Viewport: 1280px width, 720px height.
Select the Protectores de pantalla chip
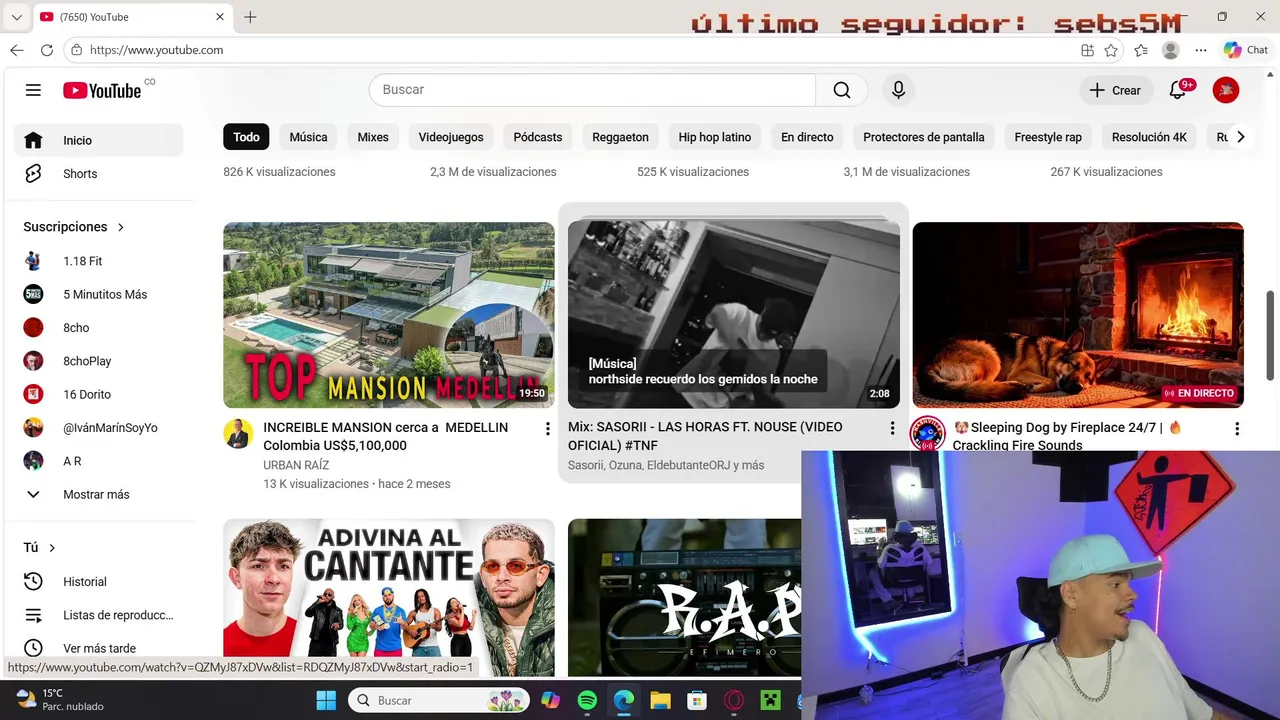click(x=924, y=137)
